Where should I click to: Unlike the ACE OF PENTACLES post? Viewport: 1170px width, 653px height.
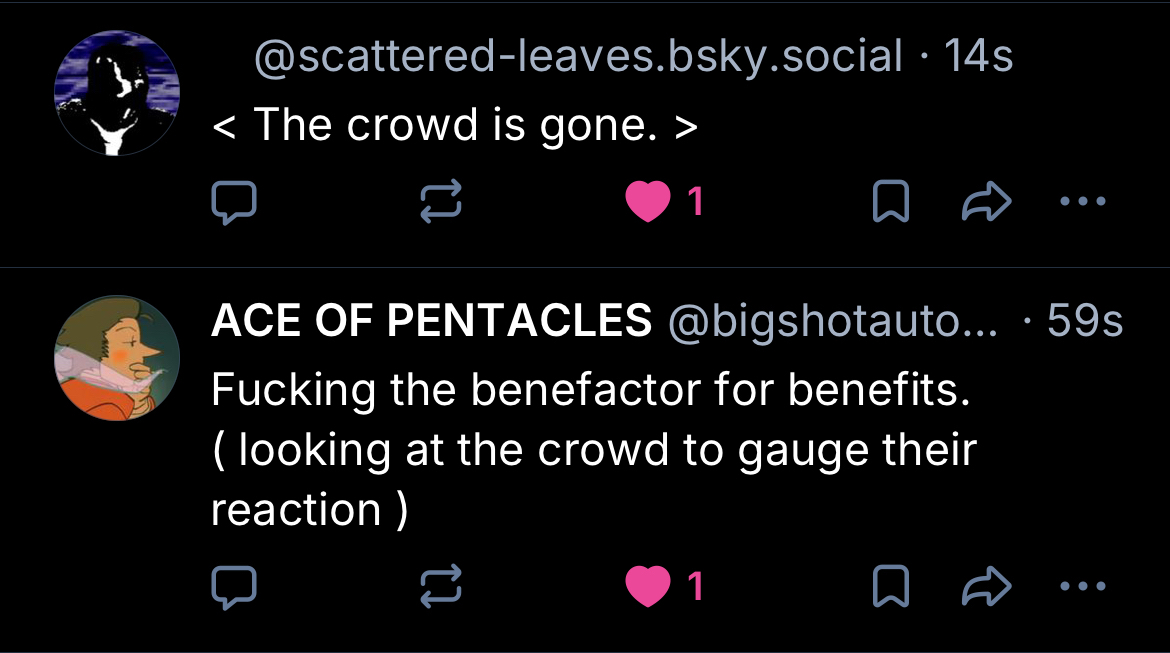647,586
